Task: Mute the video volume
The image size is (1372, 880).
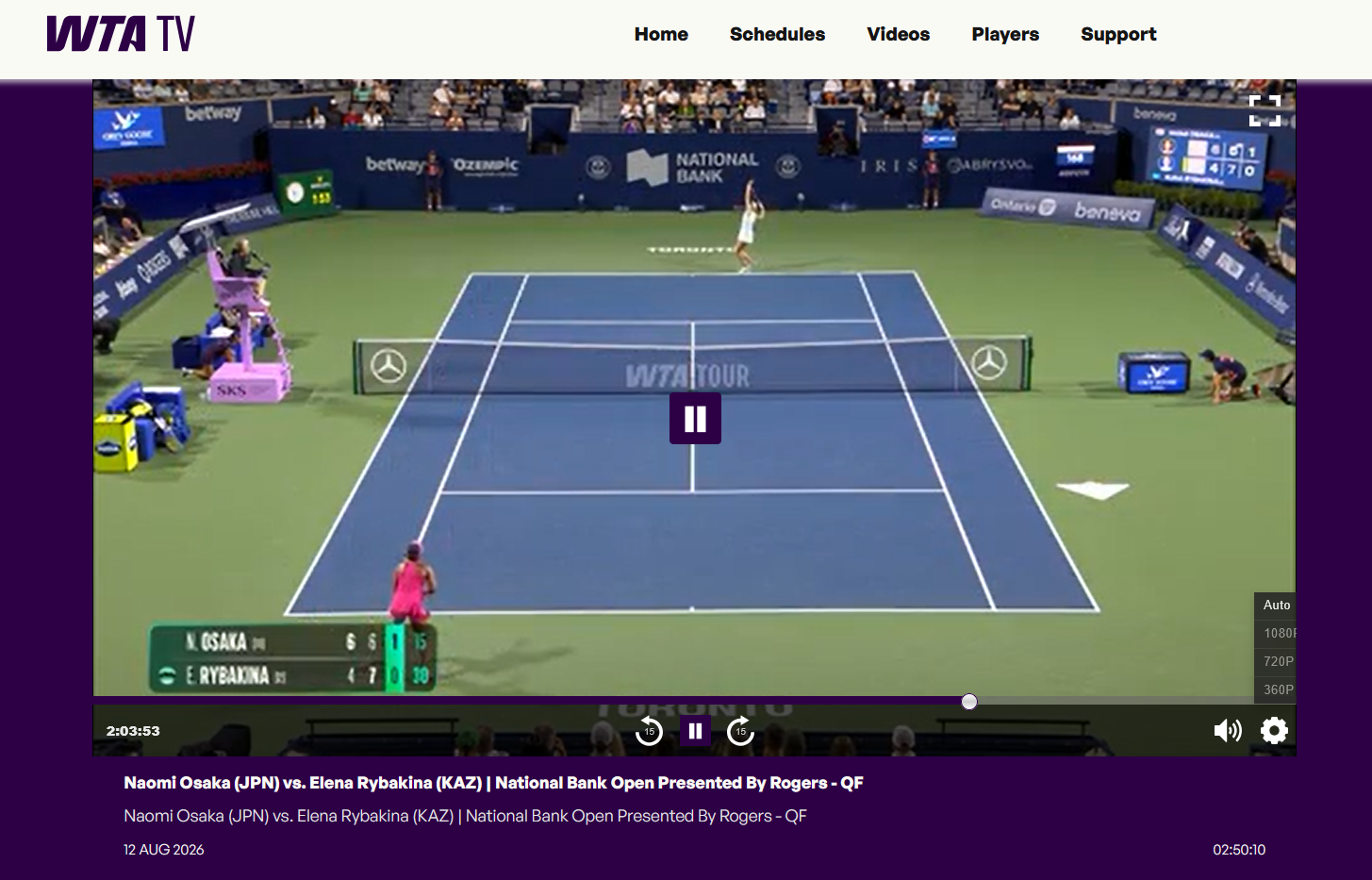Action: click(1227, 731)
